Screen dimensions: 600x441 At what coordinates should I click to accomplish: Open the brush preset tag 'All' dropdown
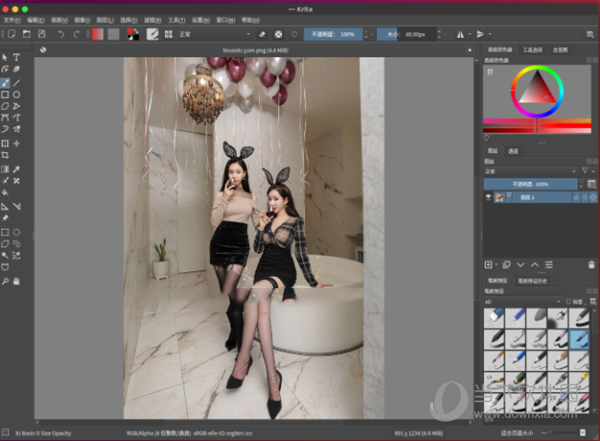click(523, 302)
